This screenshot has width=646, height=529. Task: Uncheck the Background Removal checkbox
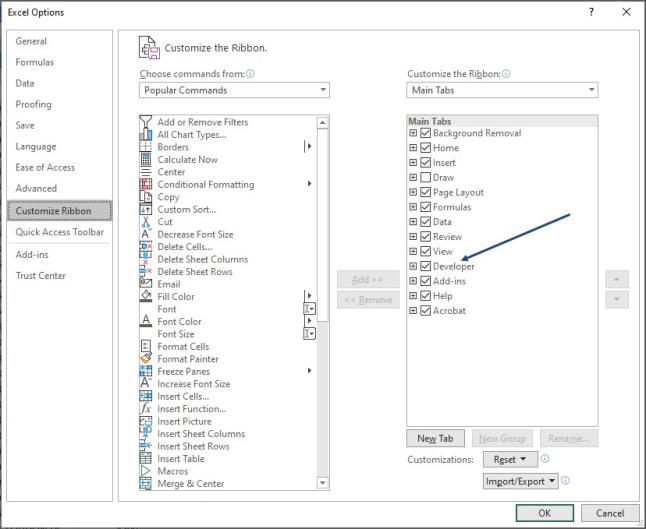coord(426,133)
